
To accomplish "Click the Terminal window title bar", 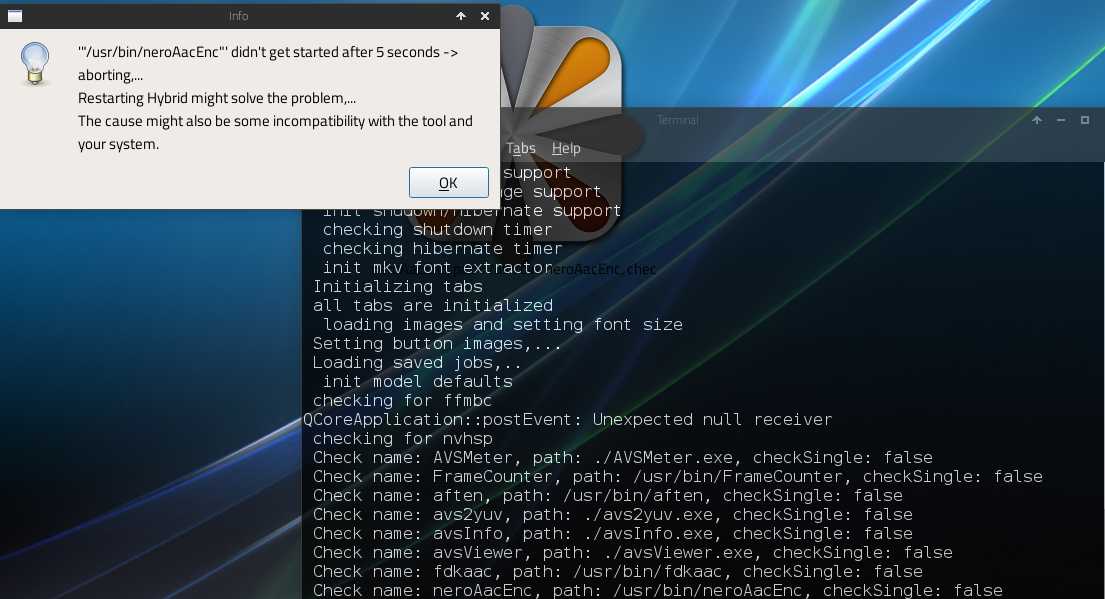I will click(x=800, y=120).
